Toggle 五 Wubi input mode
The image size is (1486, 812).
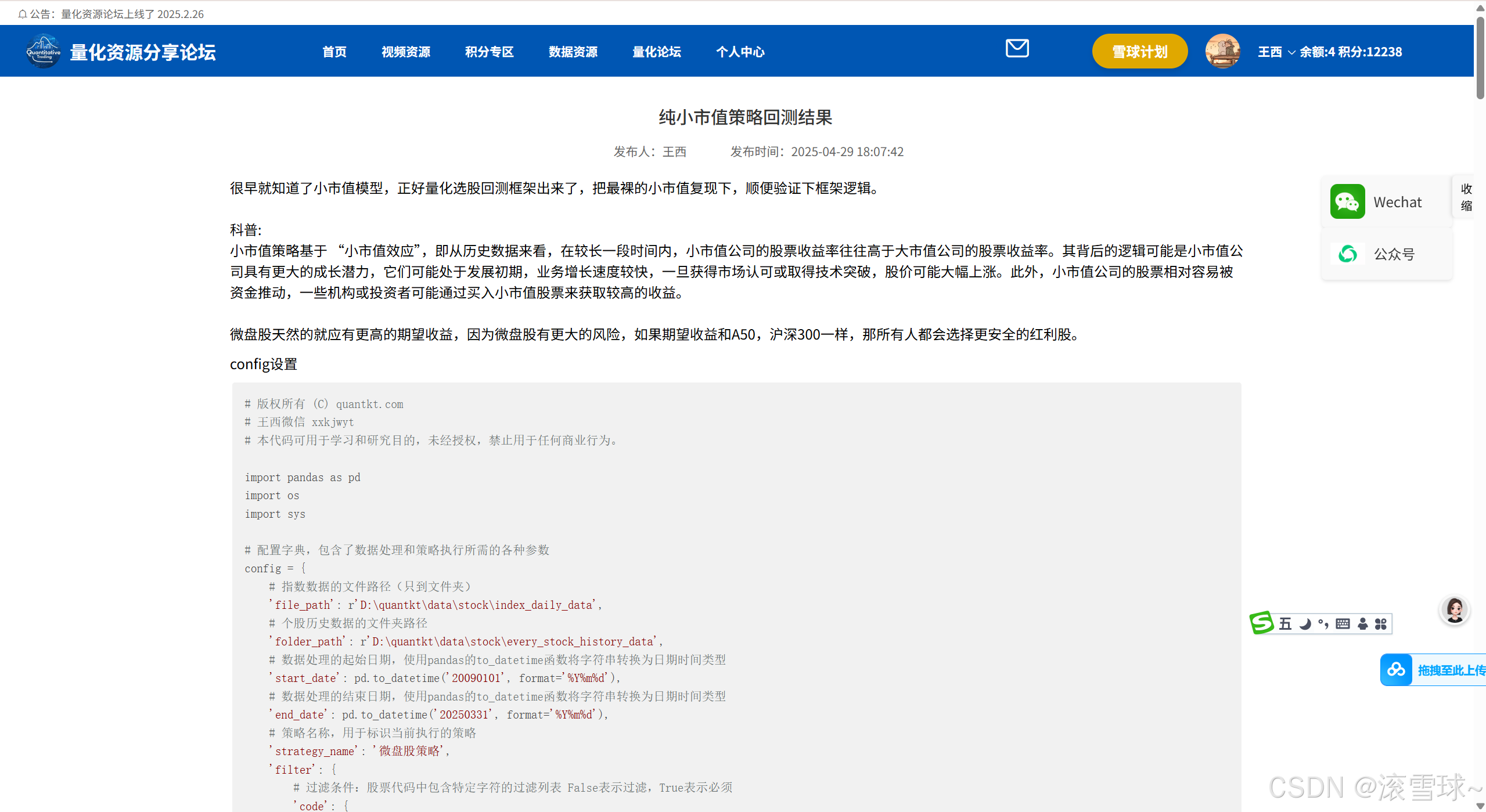(1286, 624)
